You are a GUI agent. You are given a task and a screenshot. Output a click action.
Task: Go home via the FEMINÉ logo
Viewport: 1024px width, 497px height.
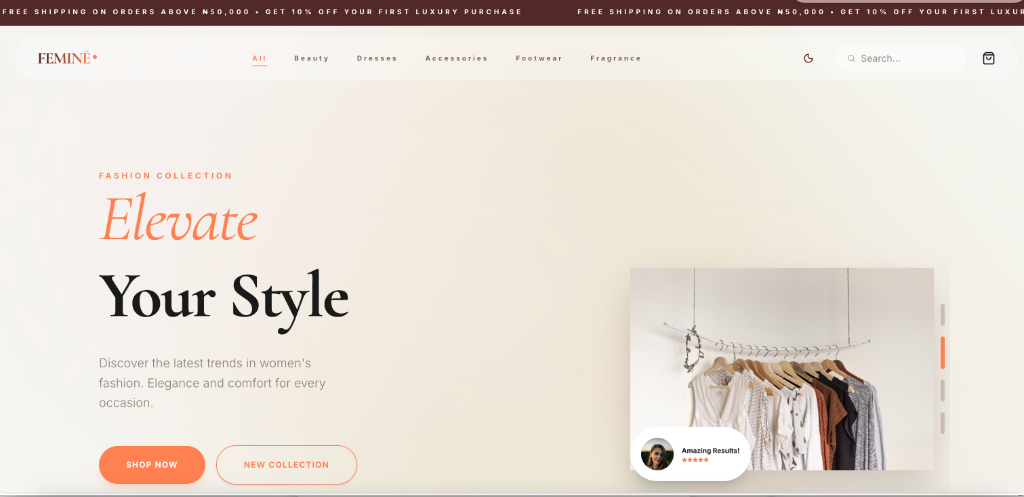click(67, 58)
